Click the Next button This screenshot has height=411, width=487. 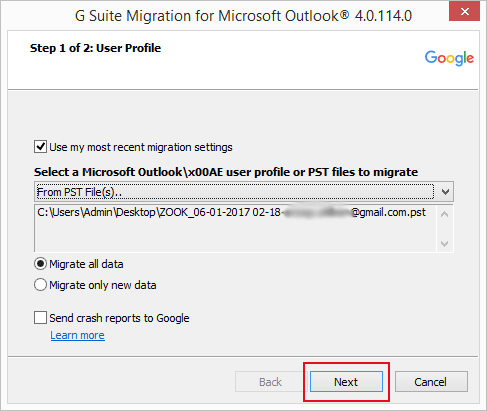(346, 382)
